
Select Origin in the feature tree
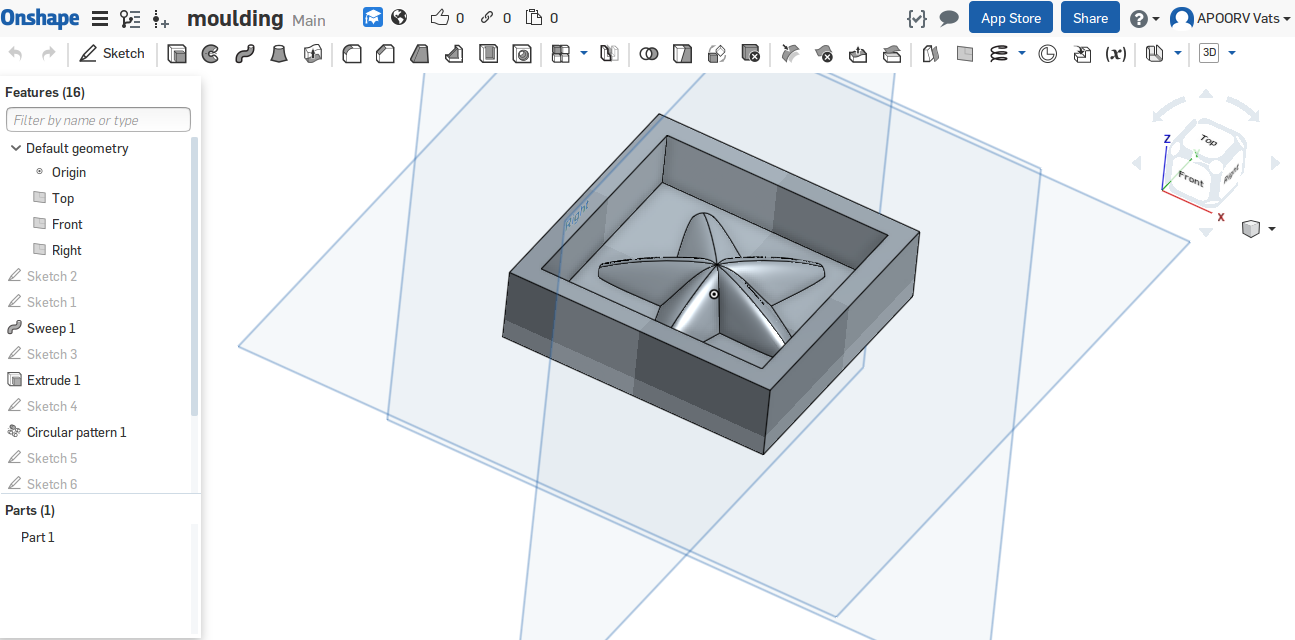(x=69, y=172)
